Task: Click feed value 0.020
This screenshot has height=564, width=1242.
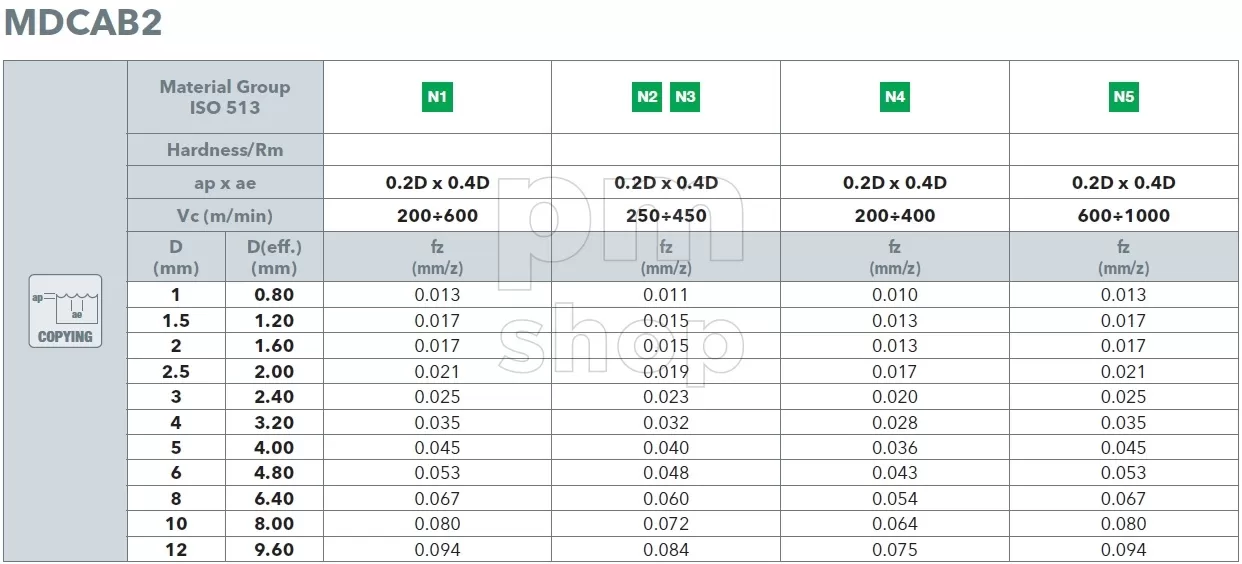Action: coord(895,397)
